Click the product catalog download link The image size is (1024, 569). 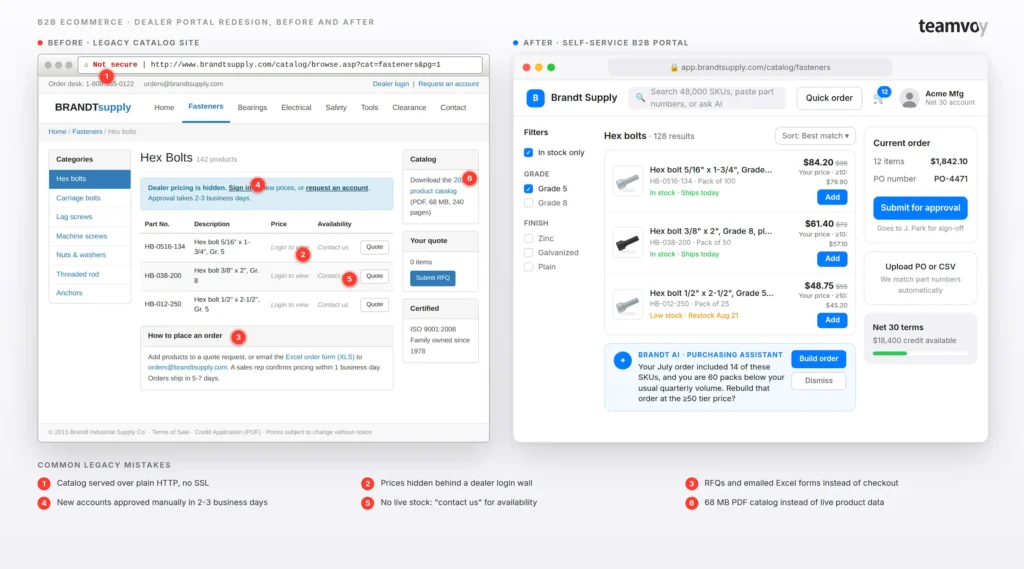(433, 191)
